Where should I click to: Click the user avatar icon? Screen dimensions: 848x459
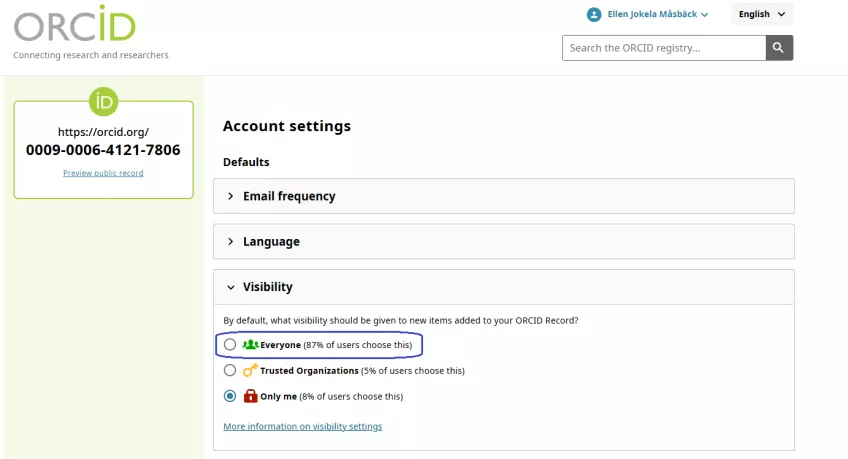(594, 15)
